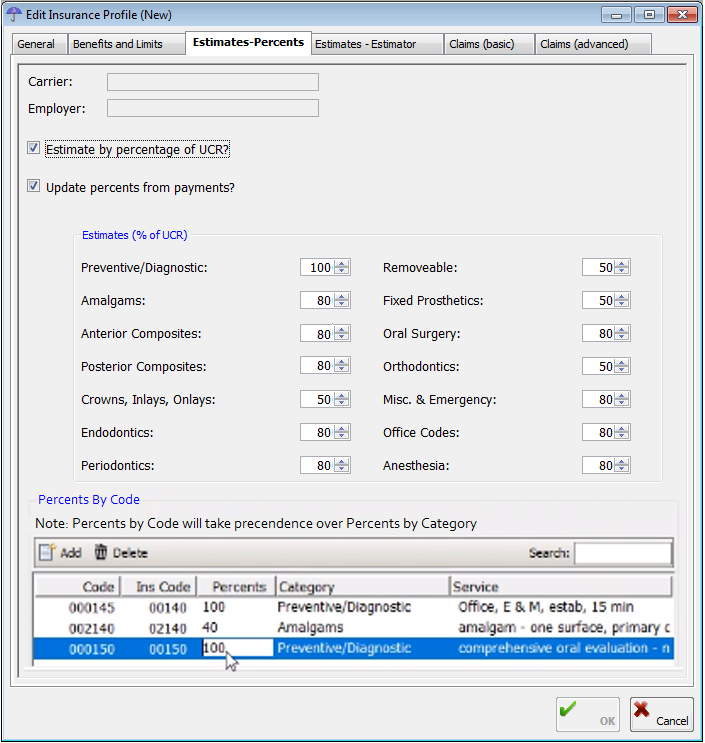Click the Add icon in Percents By Code
This screenshot has width=705, height=743.
(x=47, y=553)
